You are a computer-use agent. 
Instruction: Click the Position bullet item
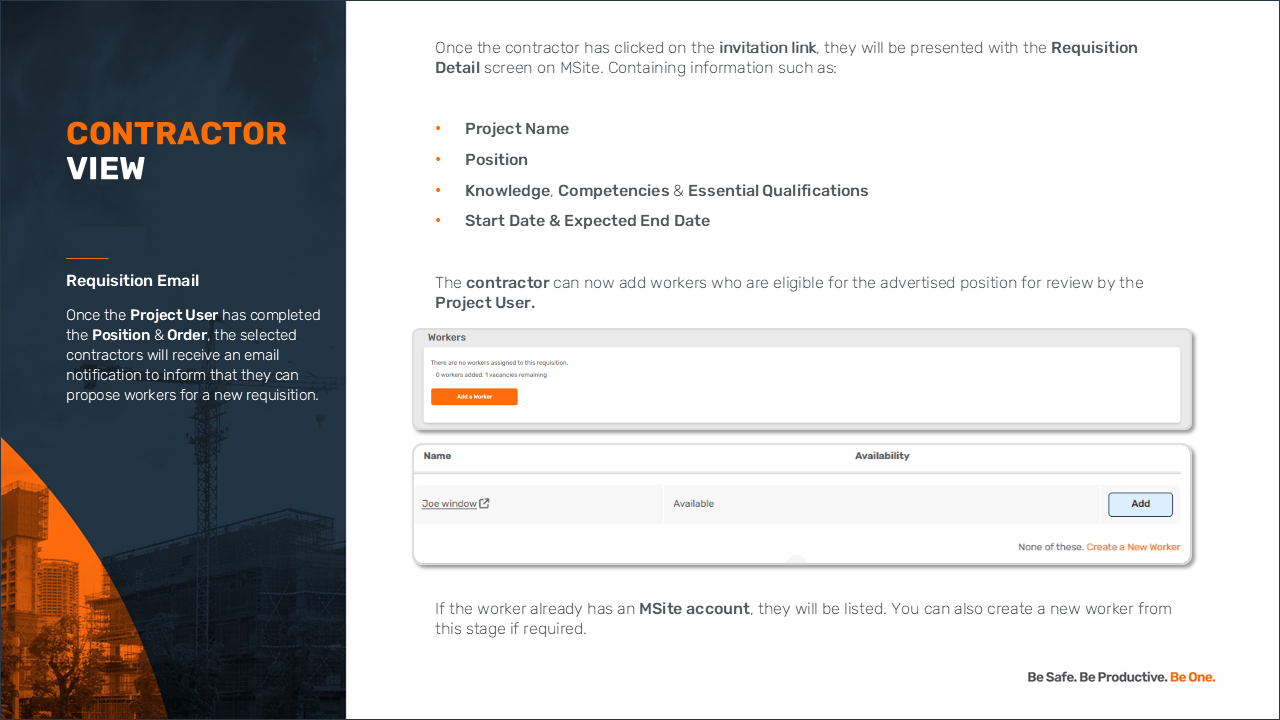tap(496, 160)
